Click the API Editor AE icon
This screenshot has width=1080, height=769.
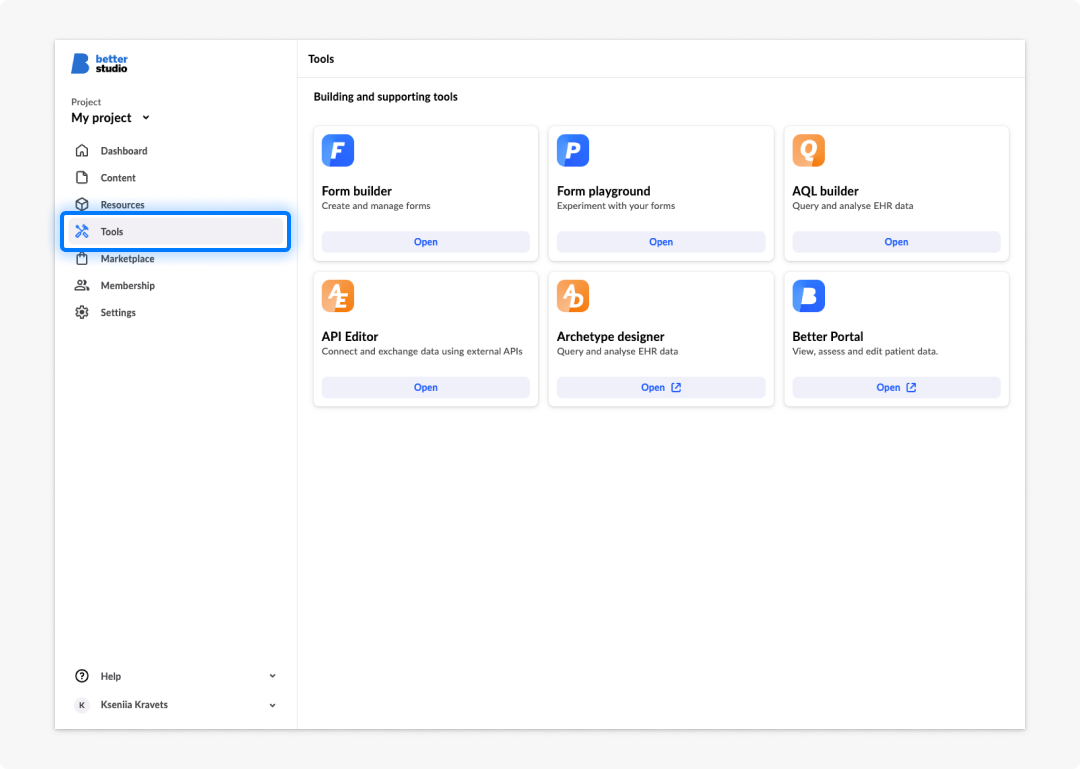(338, 296)
